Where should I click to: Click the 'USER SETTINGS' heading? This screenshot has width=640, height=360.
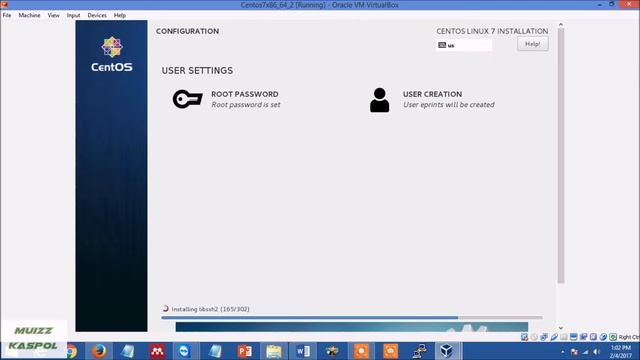tap(197, 70)
